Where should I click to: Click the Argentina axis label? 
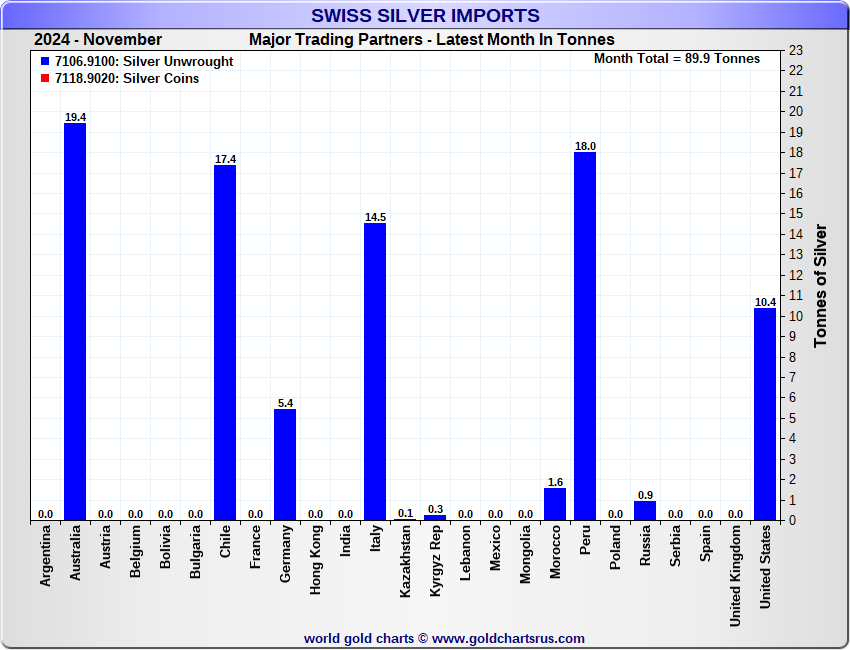pyautogui.click(x=45, y=556)
